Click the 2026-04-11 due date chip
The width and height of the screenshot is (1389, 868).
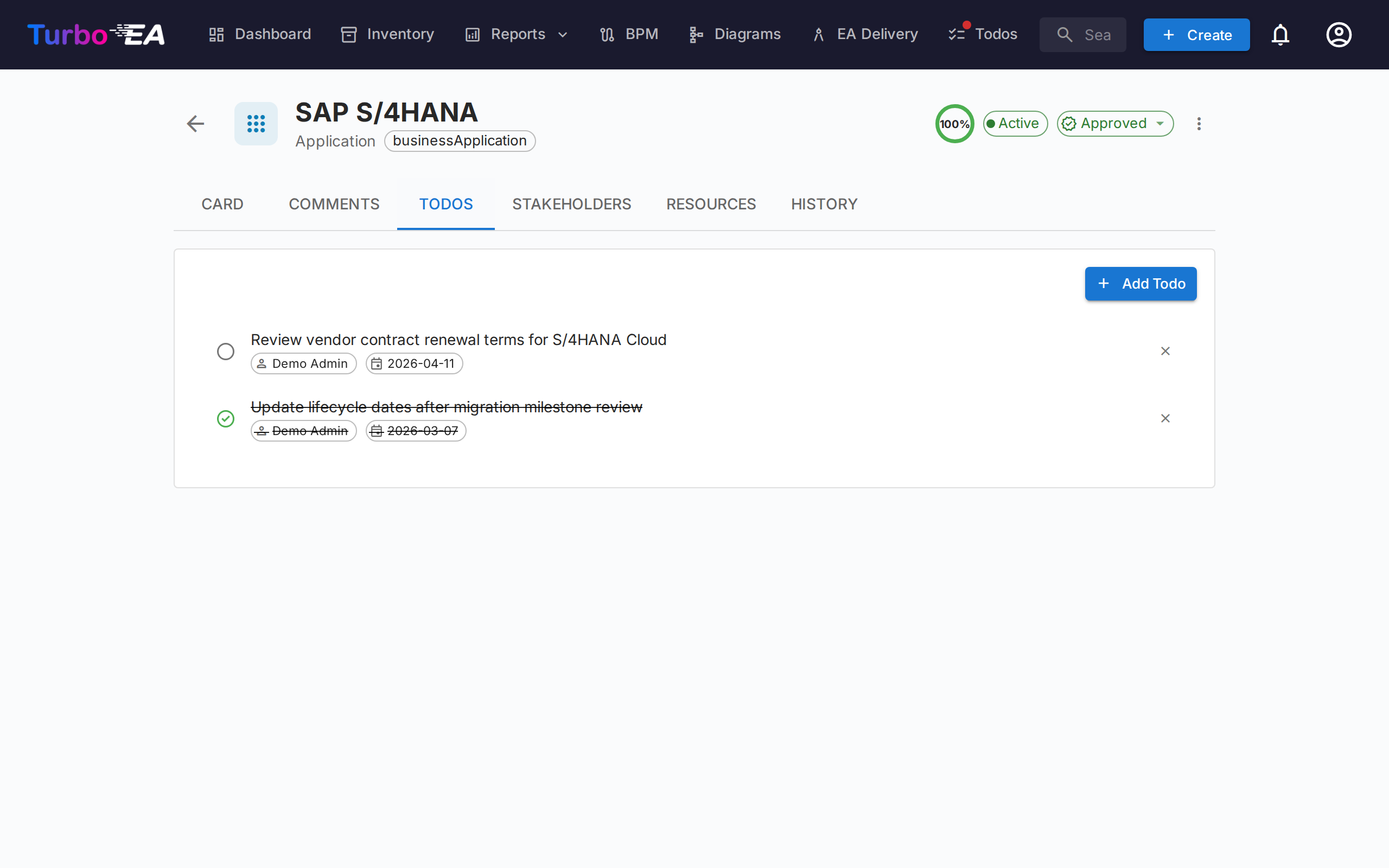coord(414,363)
